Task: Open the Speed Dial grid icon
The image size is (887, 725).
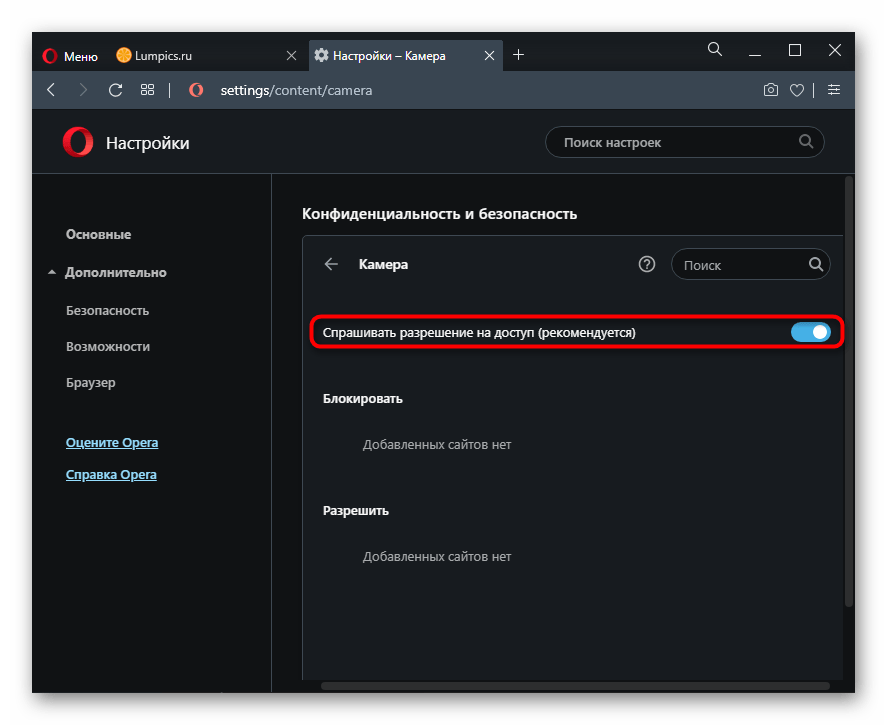Action: (147, 90)
